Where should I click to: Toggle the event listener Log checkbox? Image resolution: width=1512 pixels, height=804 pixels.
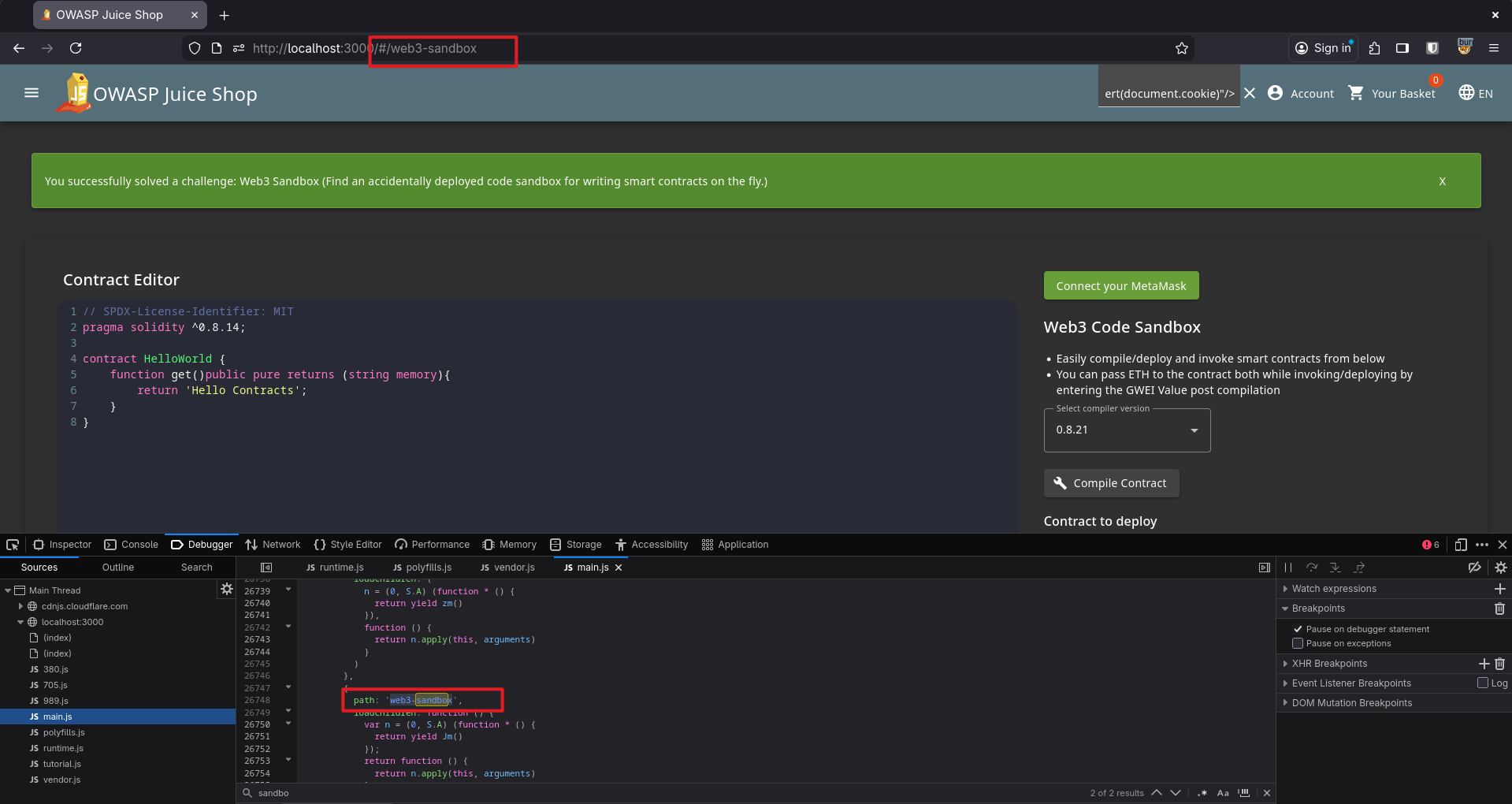[1483, 683]
